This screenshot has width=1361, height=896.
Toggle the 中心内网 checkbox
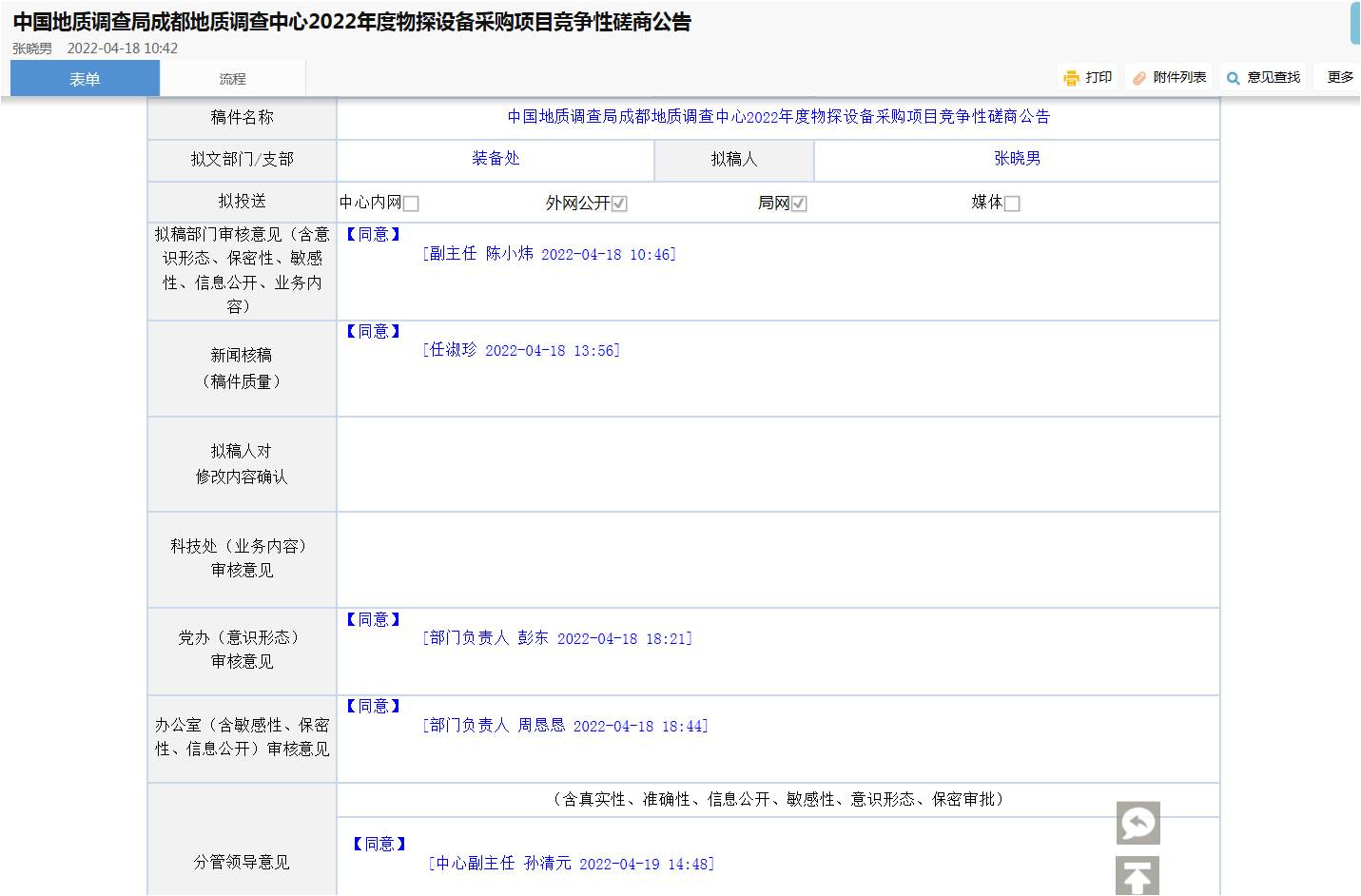[x=411, y=204]
